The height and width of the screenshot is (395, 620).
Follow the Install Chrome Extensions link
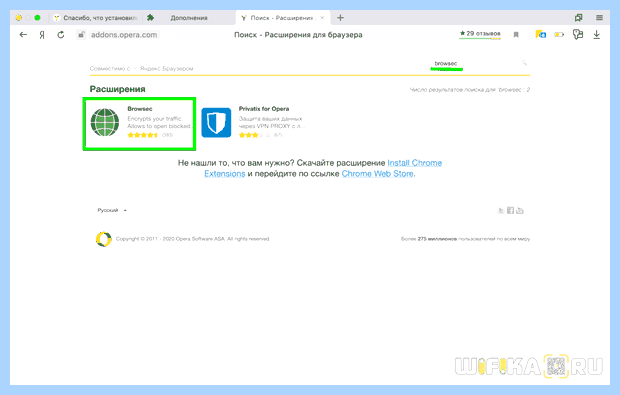click(x=323, y=168)
